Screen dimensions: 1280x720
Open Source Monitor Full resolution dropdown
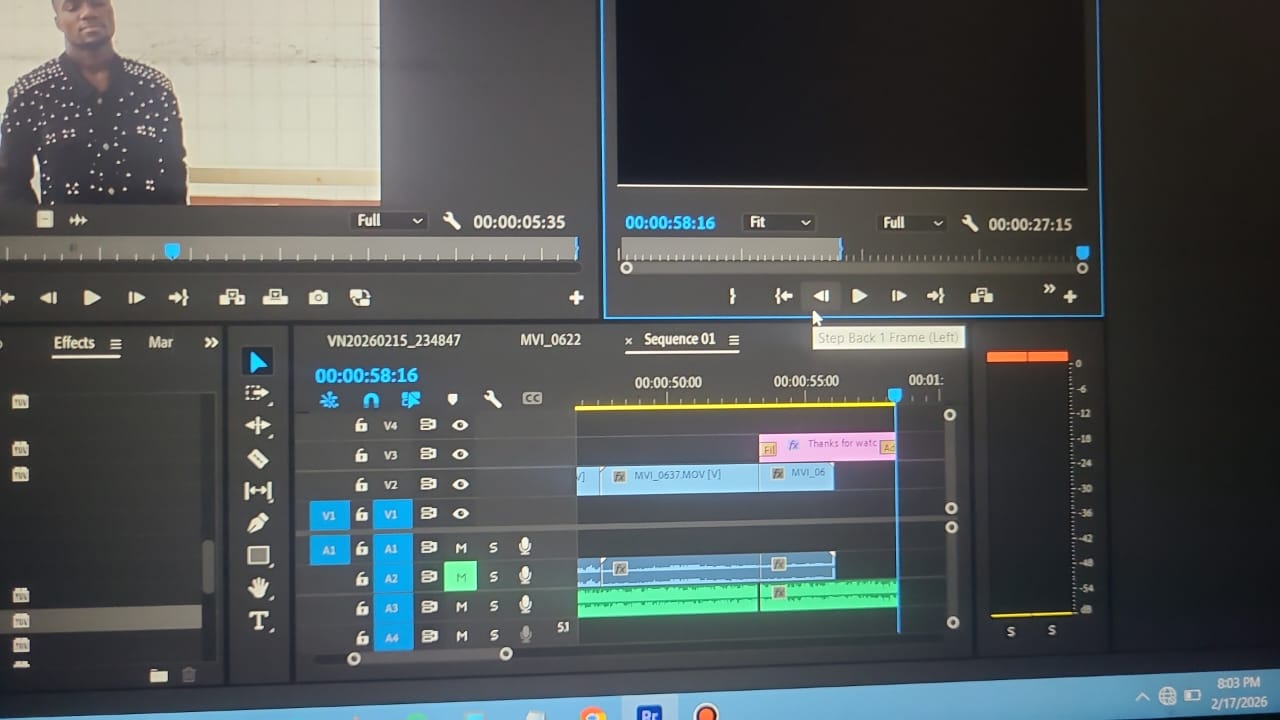(x=391, y=221)
